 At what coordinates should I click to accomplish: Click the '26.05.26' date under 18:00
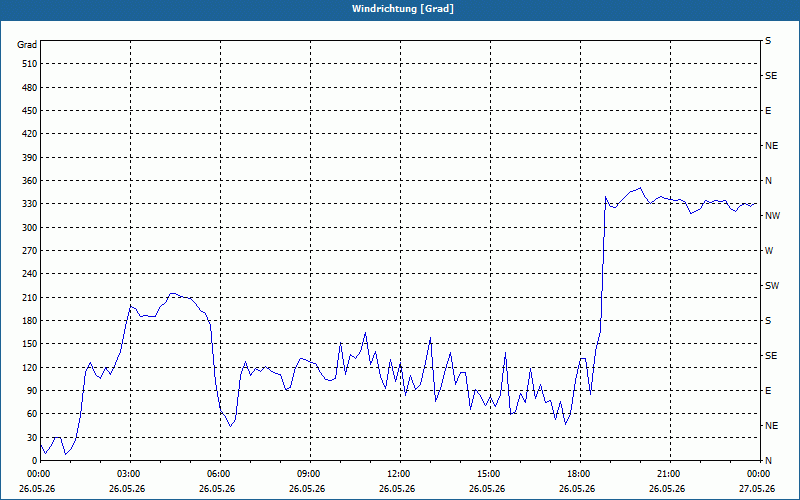pos(577,489)
